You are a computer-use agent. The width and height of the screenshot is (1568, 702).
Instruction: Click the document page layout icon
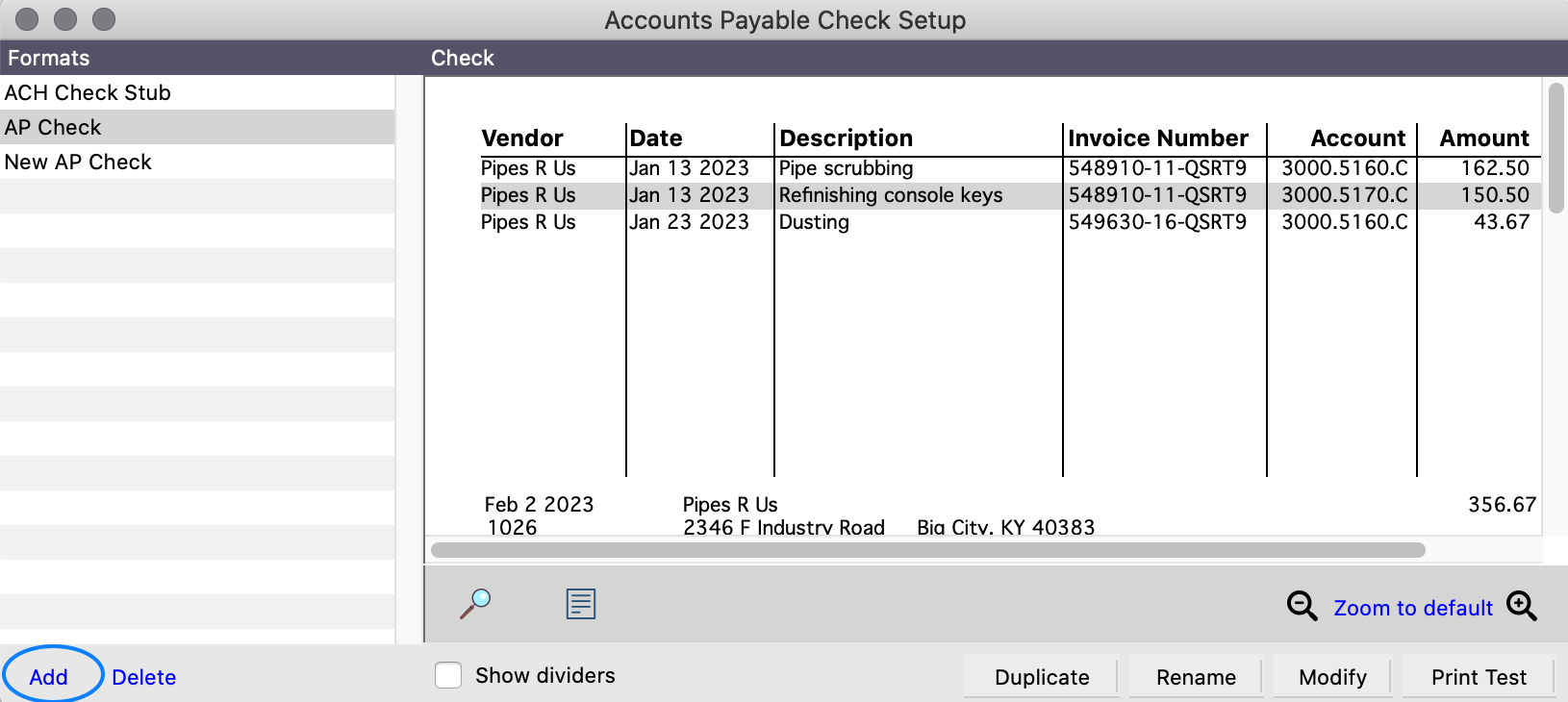click(x=581, y=604)
